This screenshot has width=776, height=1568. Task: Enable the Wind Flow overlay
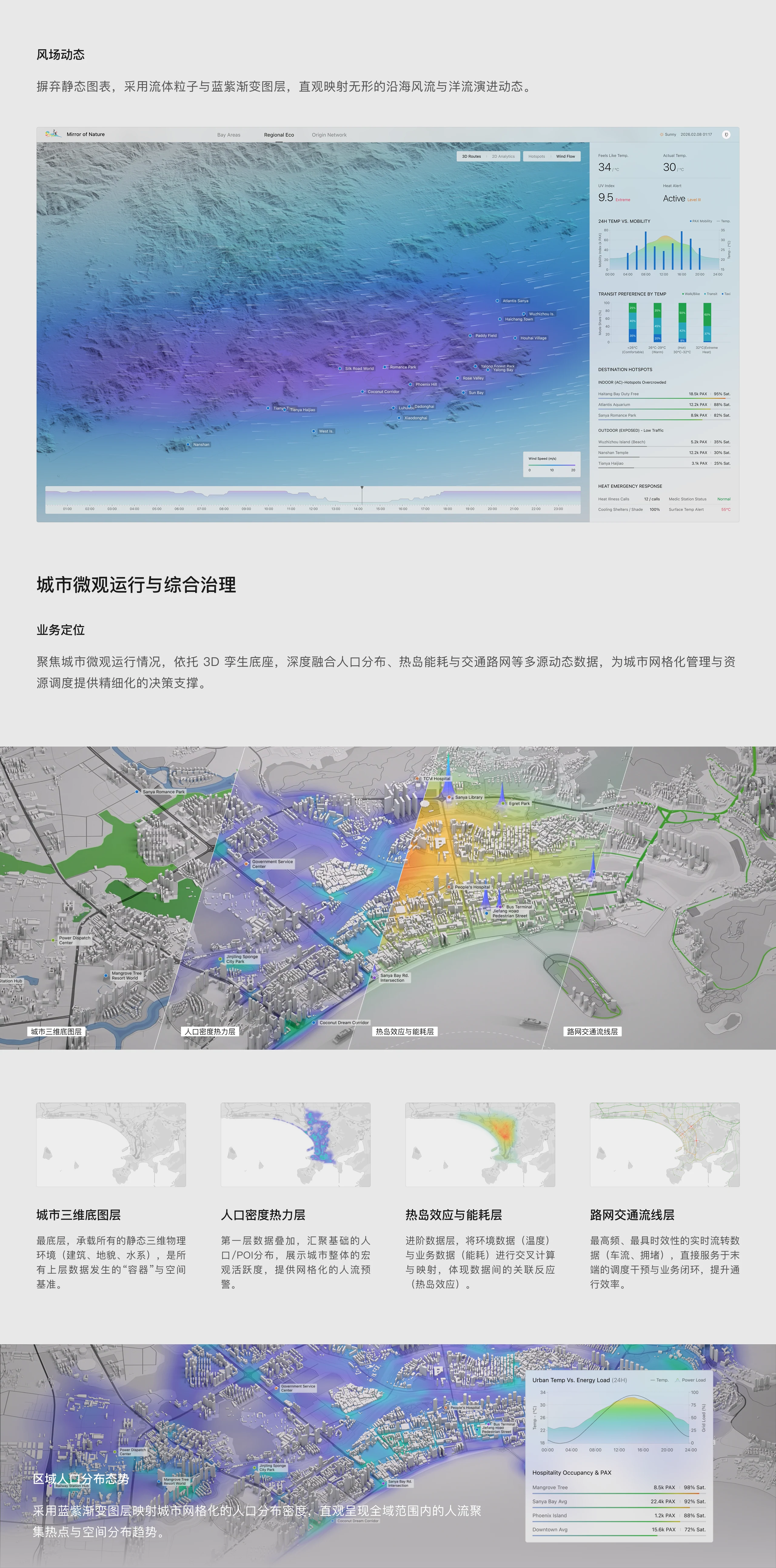565,156
